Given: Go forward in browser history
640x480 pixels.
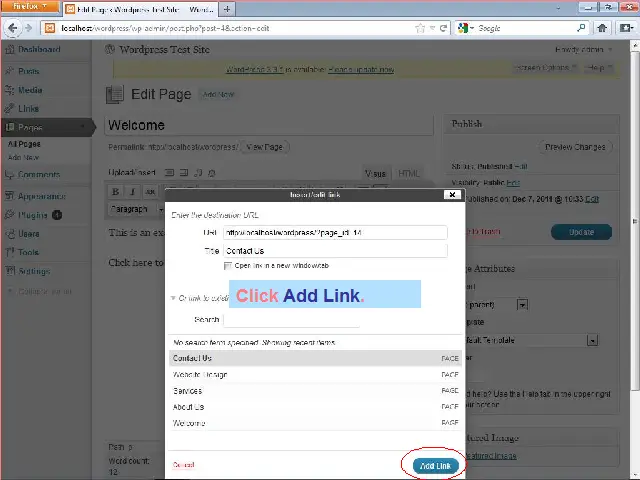Looking at the screenshot, I should pyautogui.click(x=29, y=28).
